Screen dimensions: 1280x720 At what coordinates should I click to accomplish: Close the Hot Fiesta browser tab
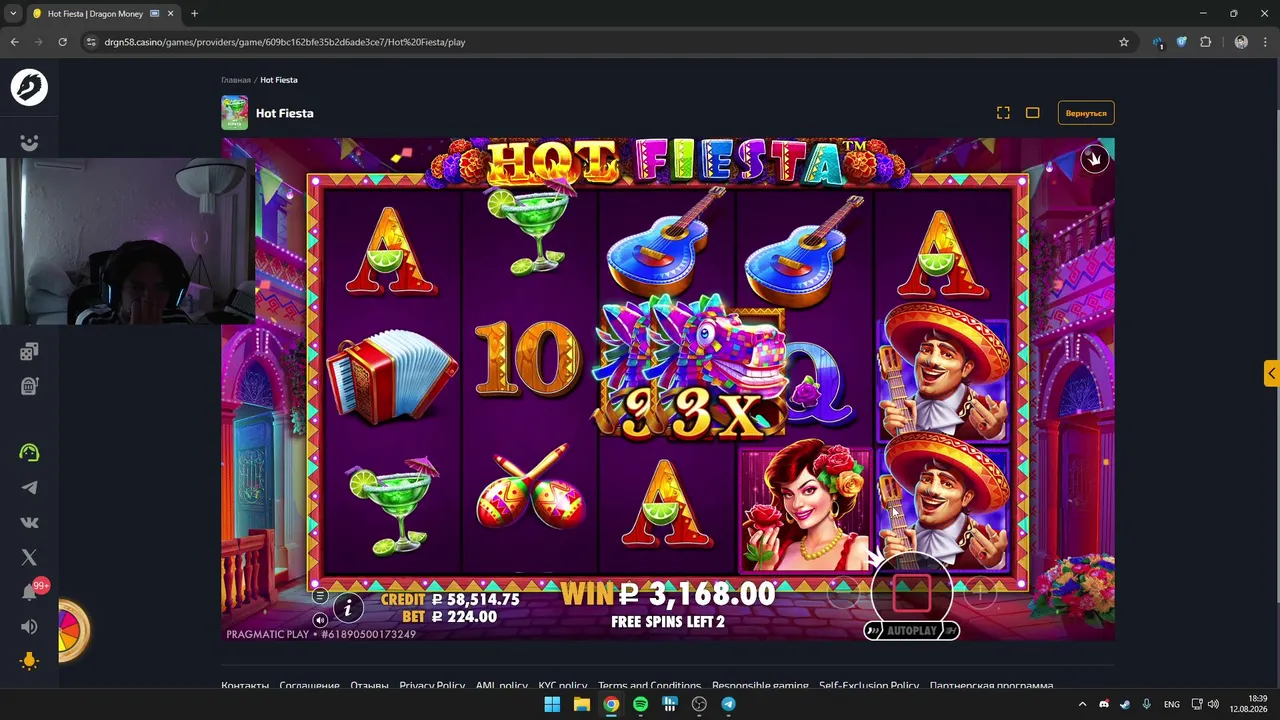pos(169,14)
